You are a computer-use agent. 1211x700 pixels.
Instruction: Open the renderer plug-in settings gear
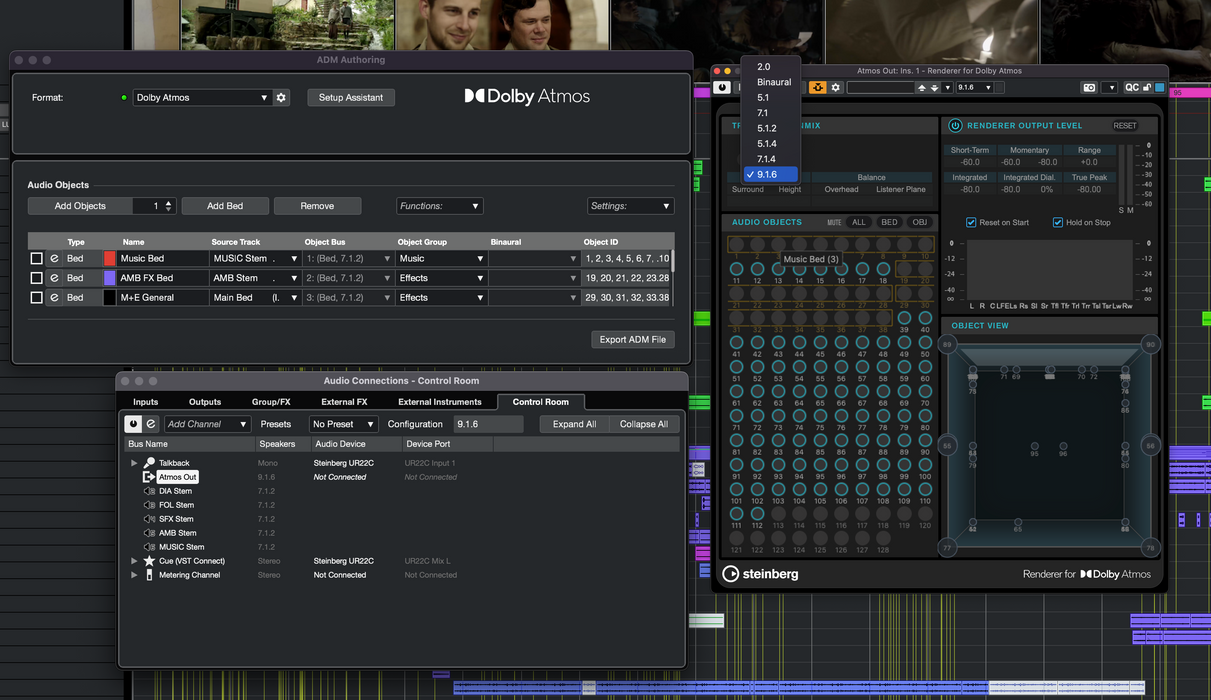coord(836,88)
